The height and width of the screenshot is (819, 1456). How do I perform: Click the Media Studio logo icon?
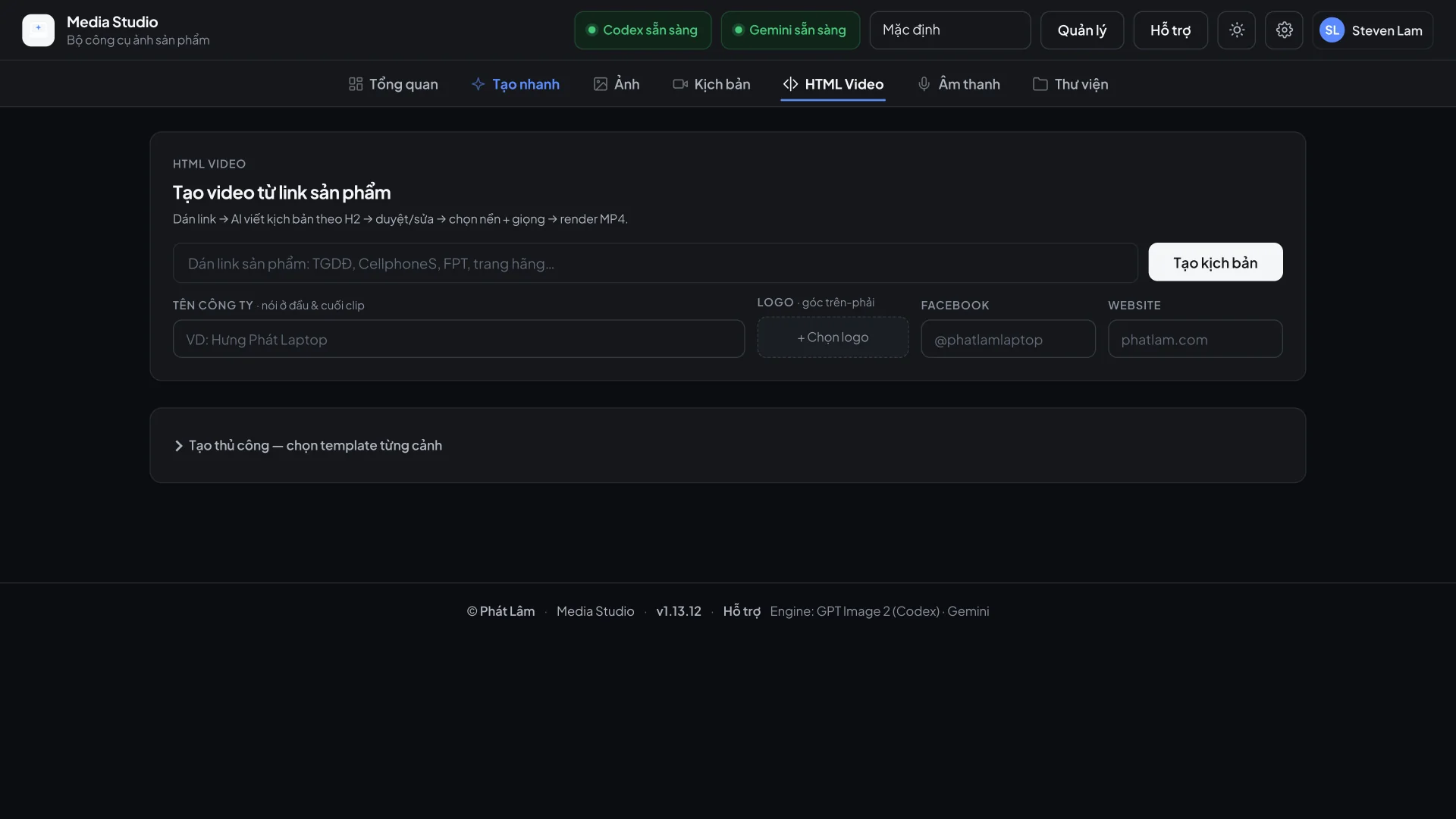[38, 30]
